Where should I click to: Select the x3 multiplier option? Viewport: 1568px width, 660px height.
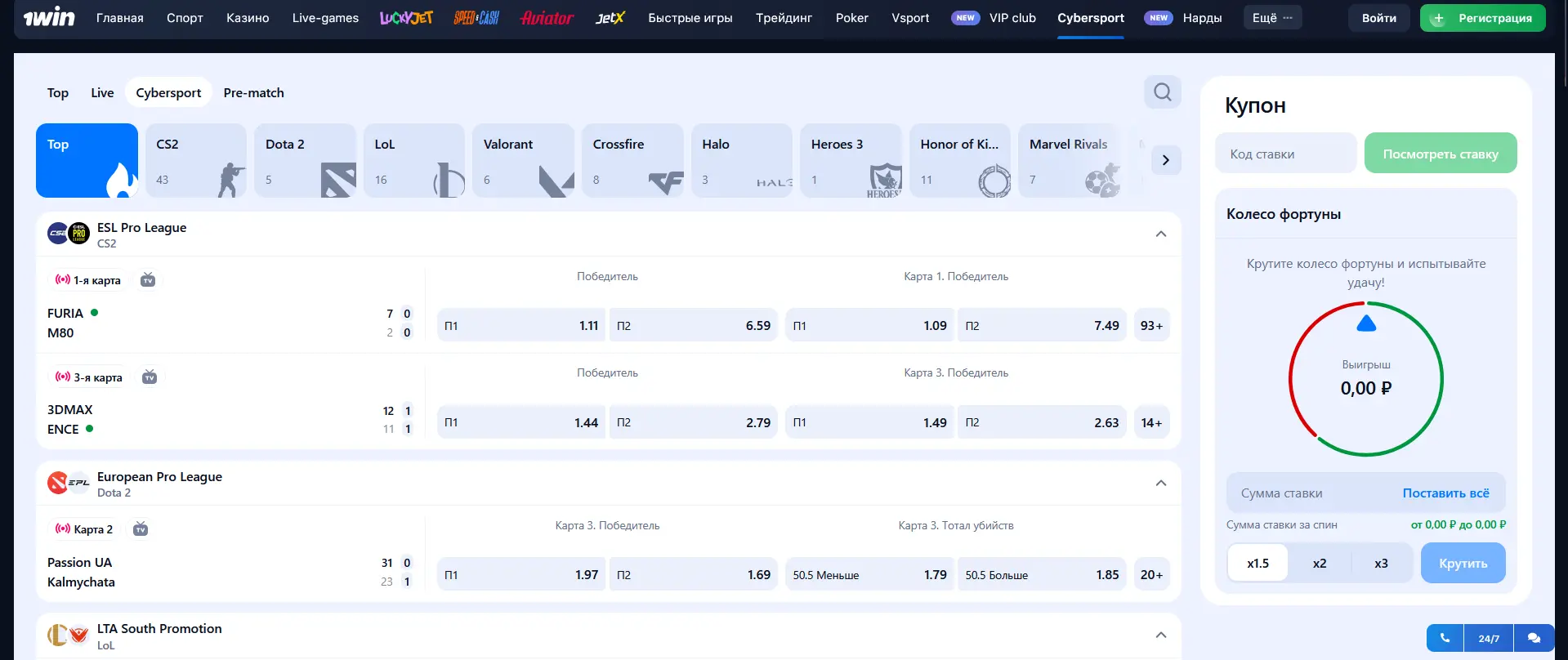point(1381,563)
